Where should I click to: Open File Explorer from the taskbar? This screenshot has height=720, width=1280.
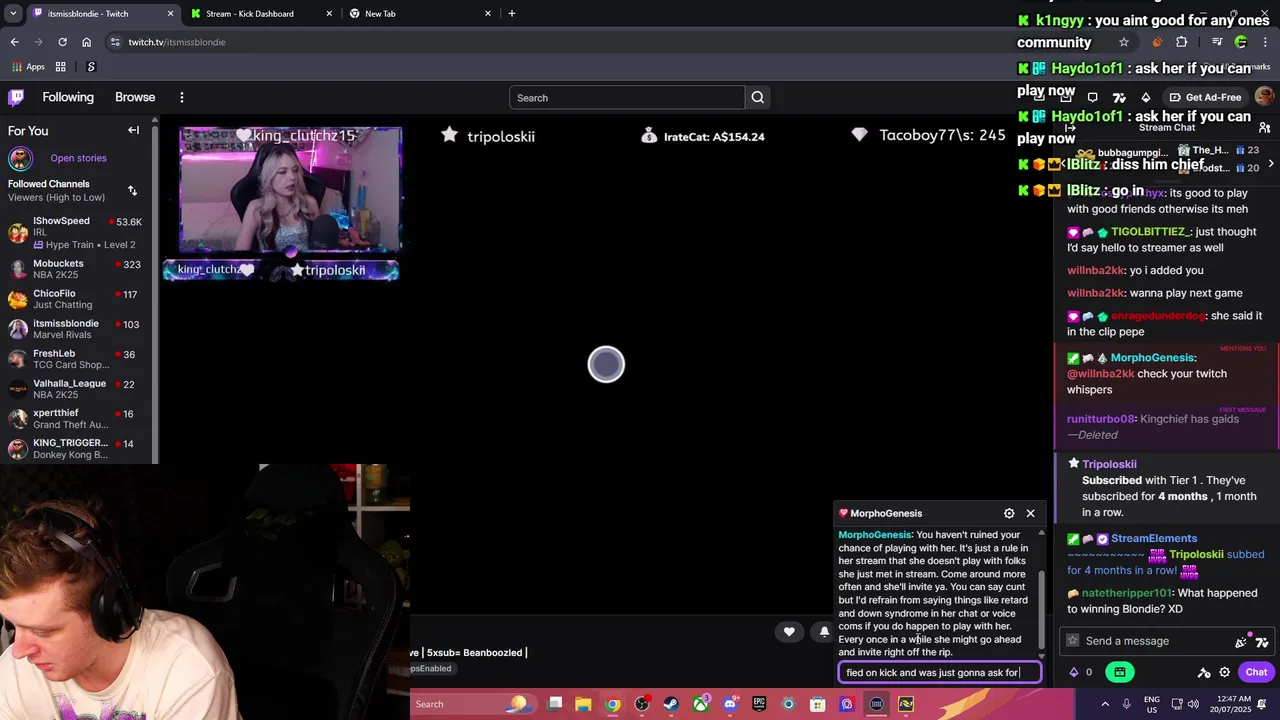point(583,704)
